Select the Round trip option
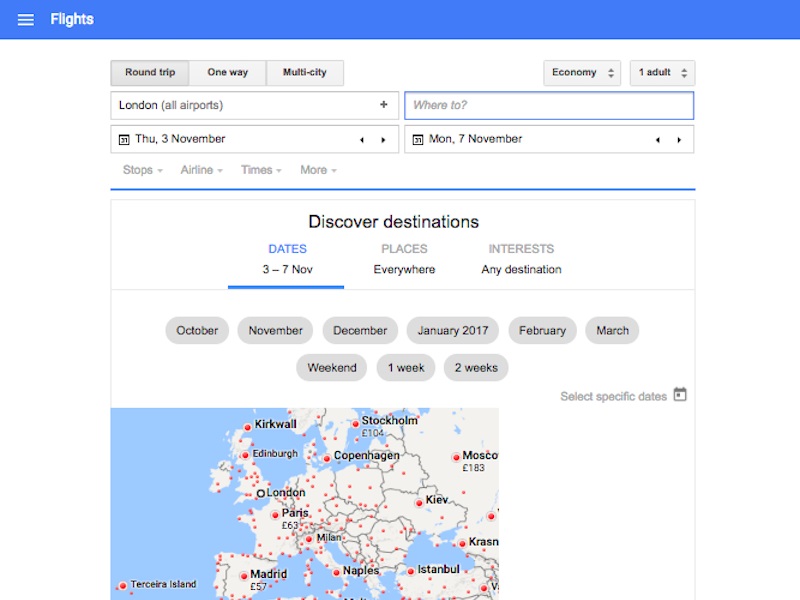Image resolution: width=800 pixels, height=600 pixels. point(150,73)
